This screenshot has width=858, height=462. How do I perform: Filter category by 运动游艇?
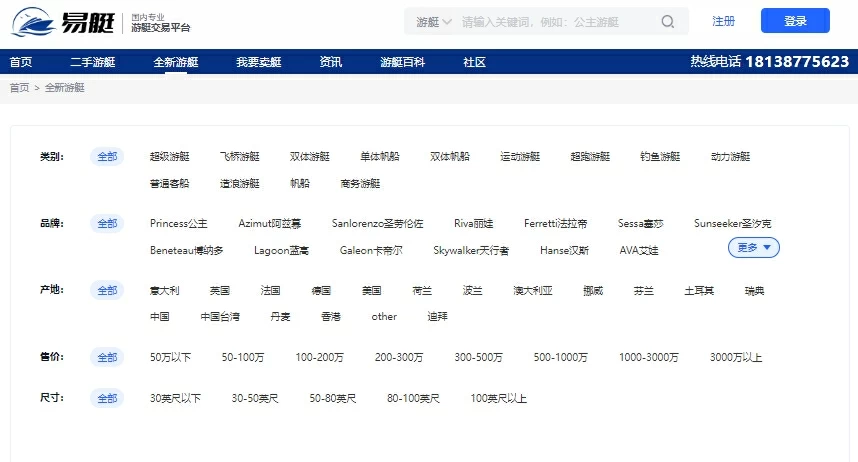(x=520, y=157)
